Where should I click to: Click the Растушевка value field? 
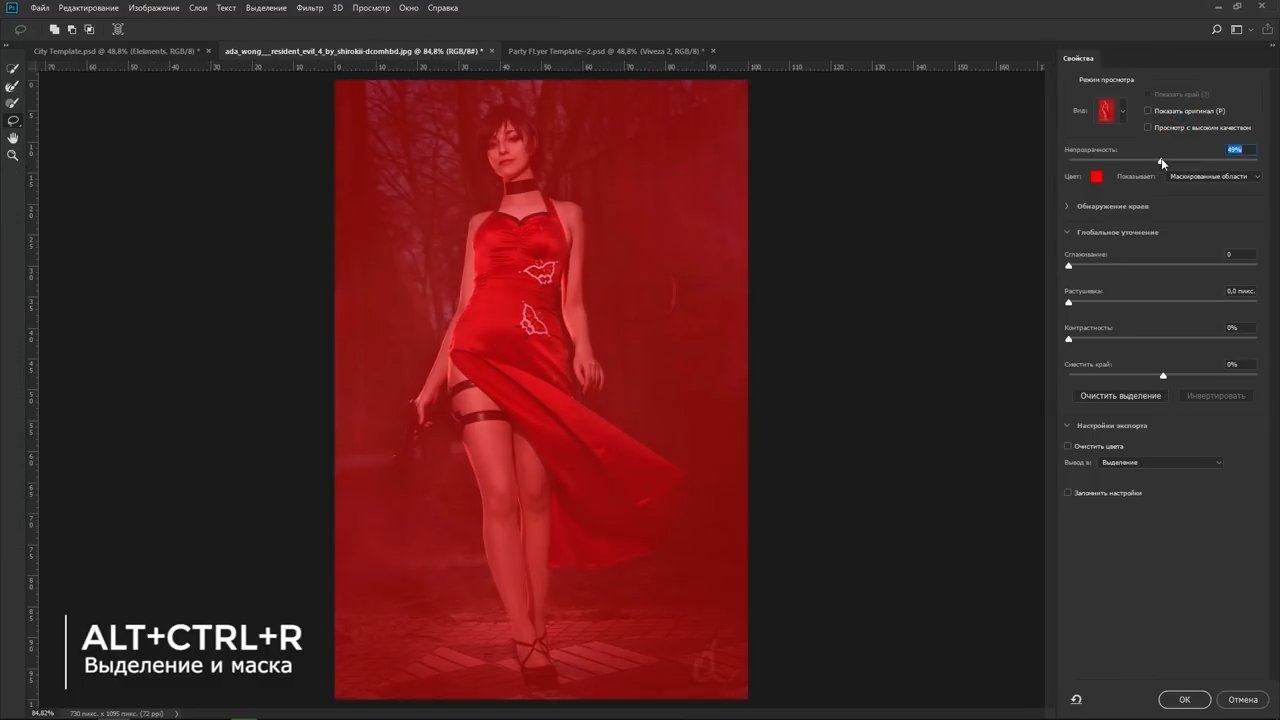pyautogui.click(x=1241, y=291)
